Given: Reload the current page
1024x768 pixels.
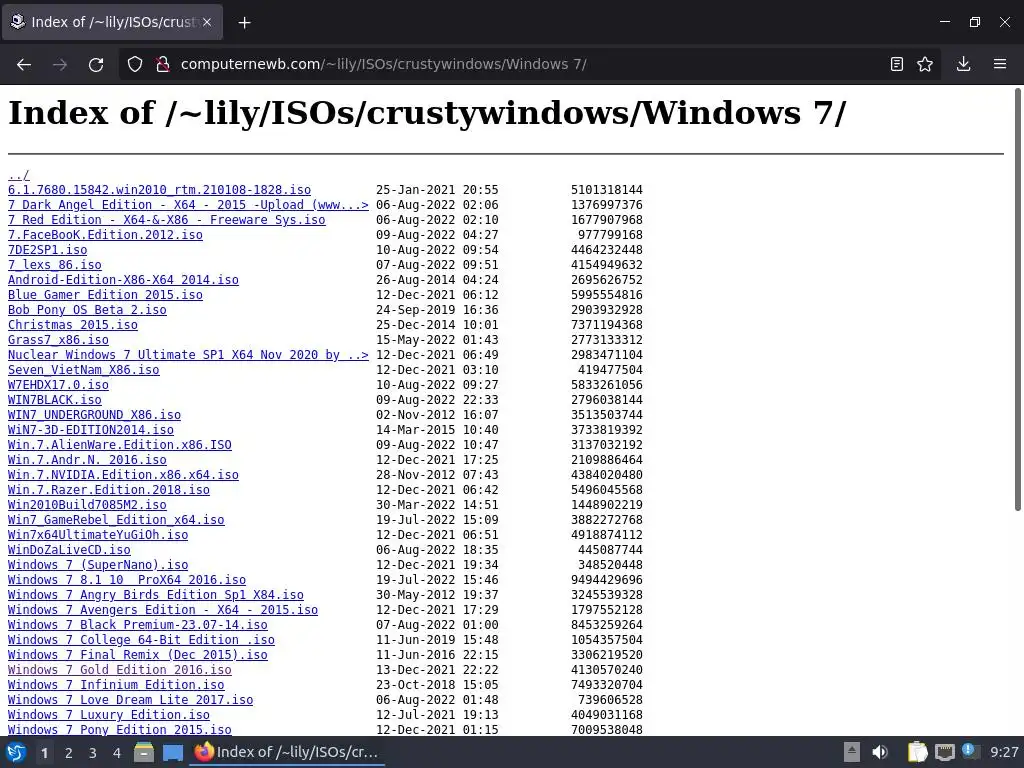Looking at the screenshot, I should click(x=96, y=64).
